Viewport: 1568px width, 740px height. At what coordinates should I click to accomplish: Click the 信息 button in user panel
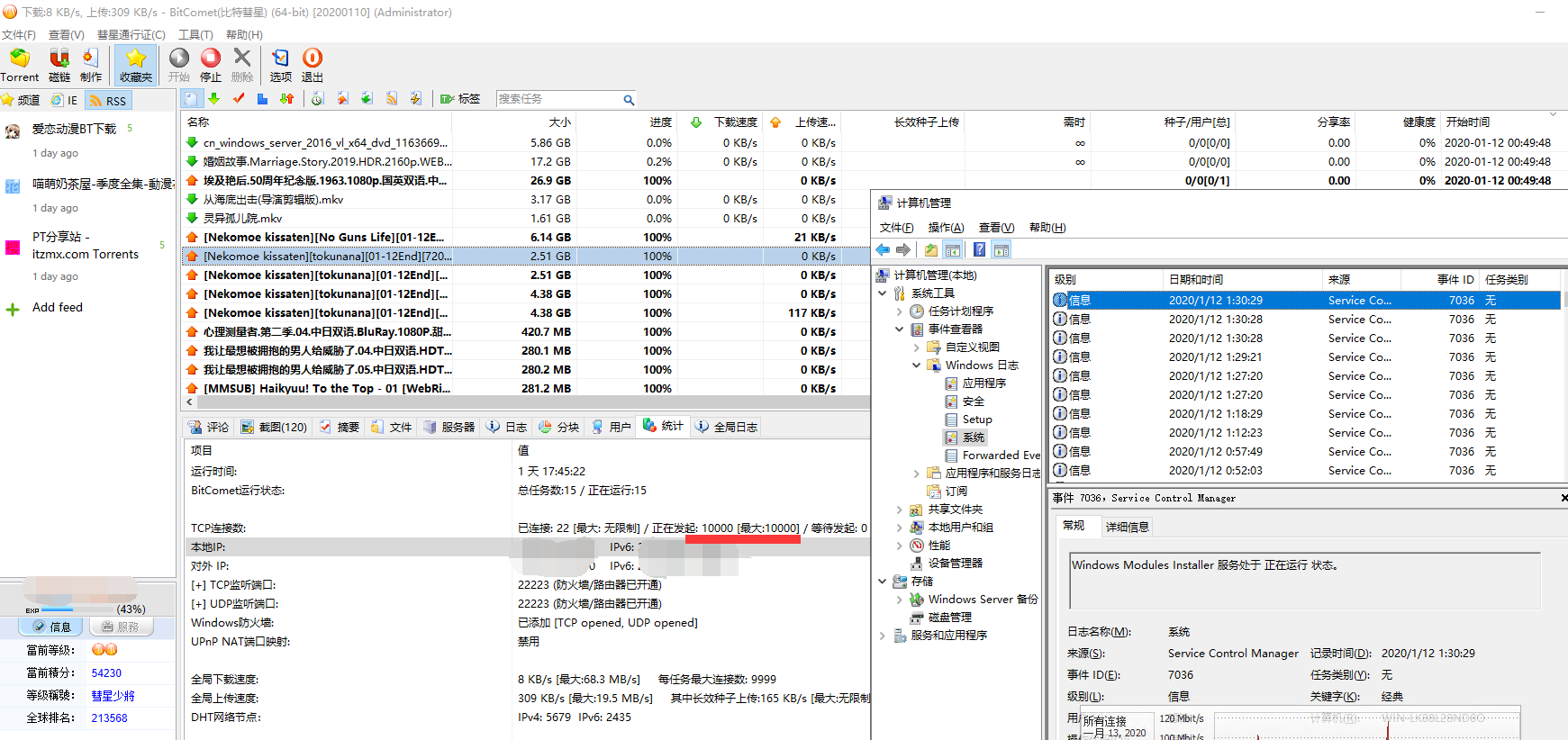click(51, 627)
